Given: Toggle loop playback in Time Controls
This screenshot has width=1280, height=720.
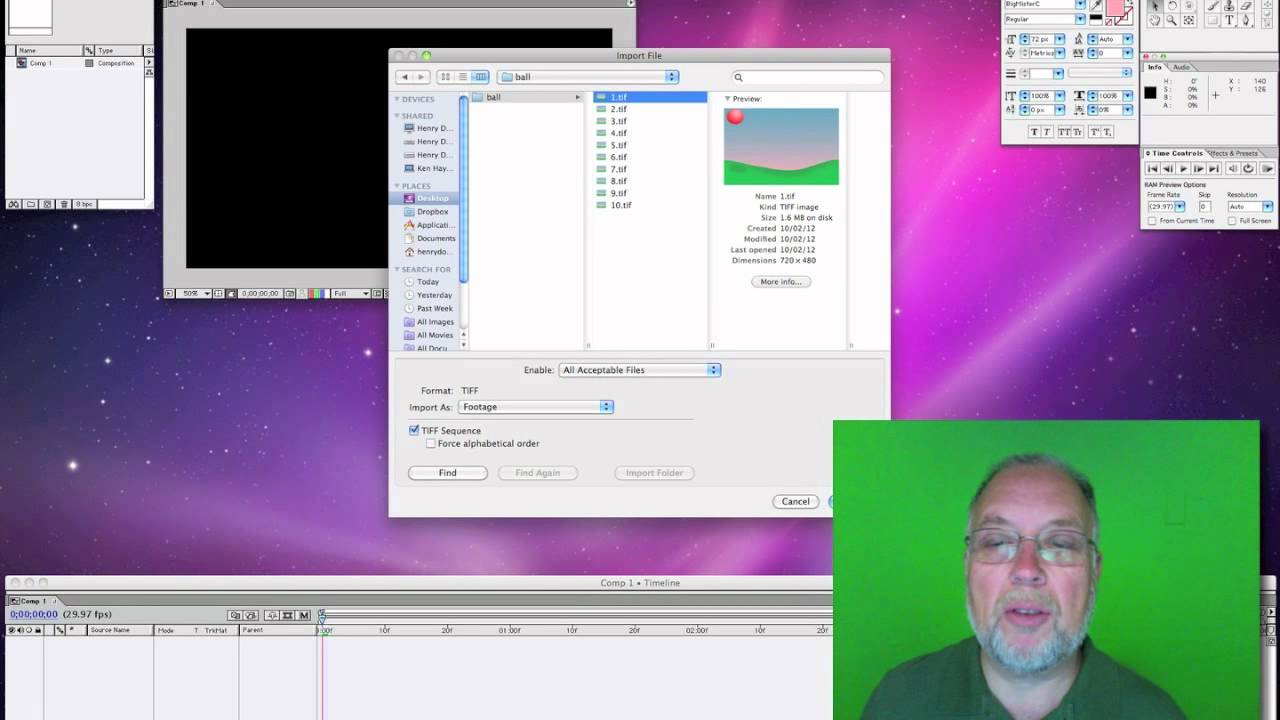Looking at the screenshot, I should pos(1248,168).
